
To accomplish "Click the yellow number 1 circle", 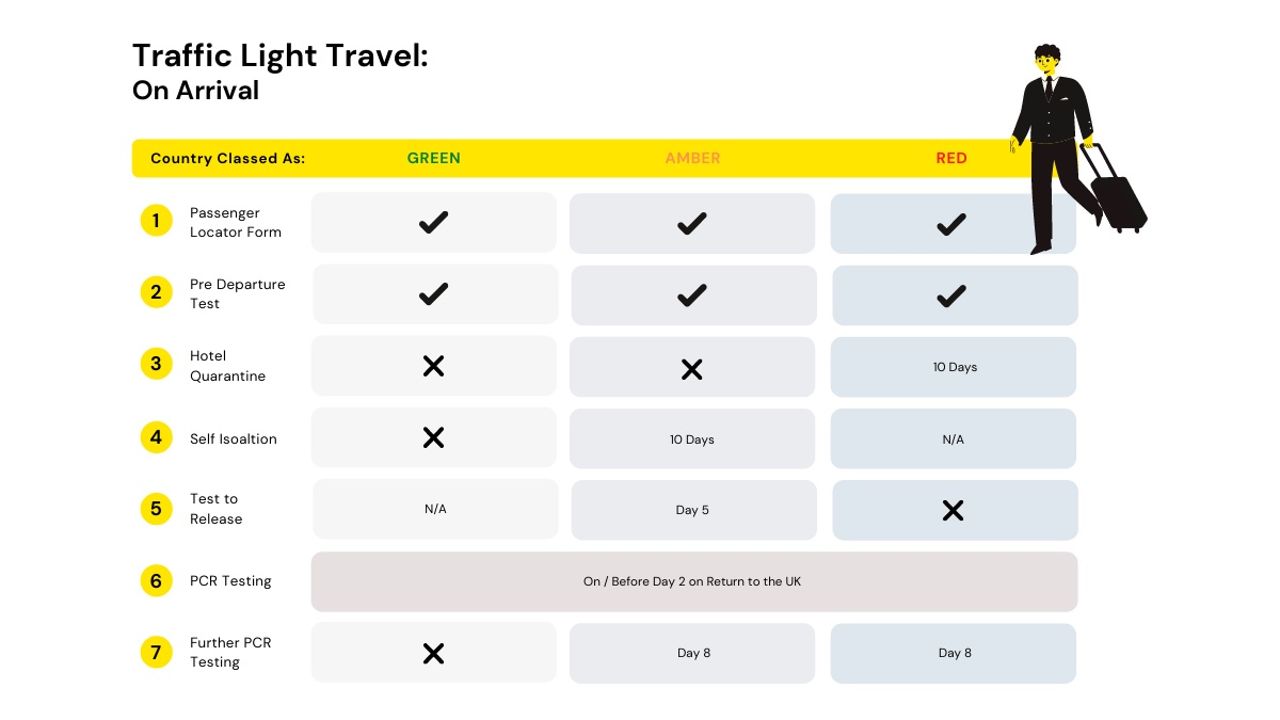I will (156, 220).
